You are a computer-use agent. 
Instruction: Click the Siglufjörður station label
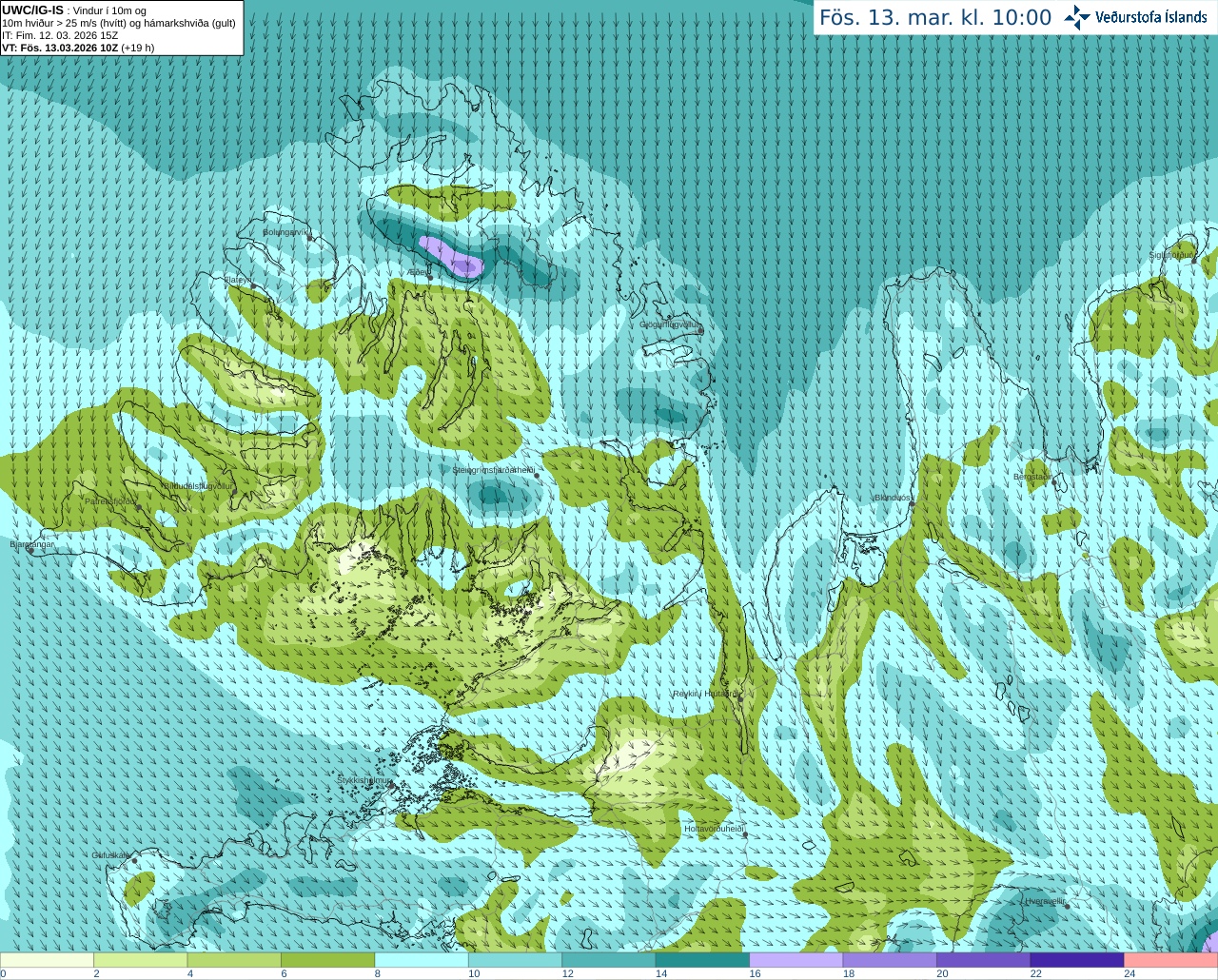1172,255
